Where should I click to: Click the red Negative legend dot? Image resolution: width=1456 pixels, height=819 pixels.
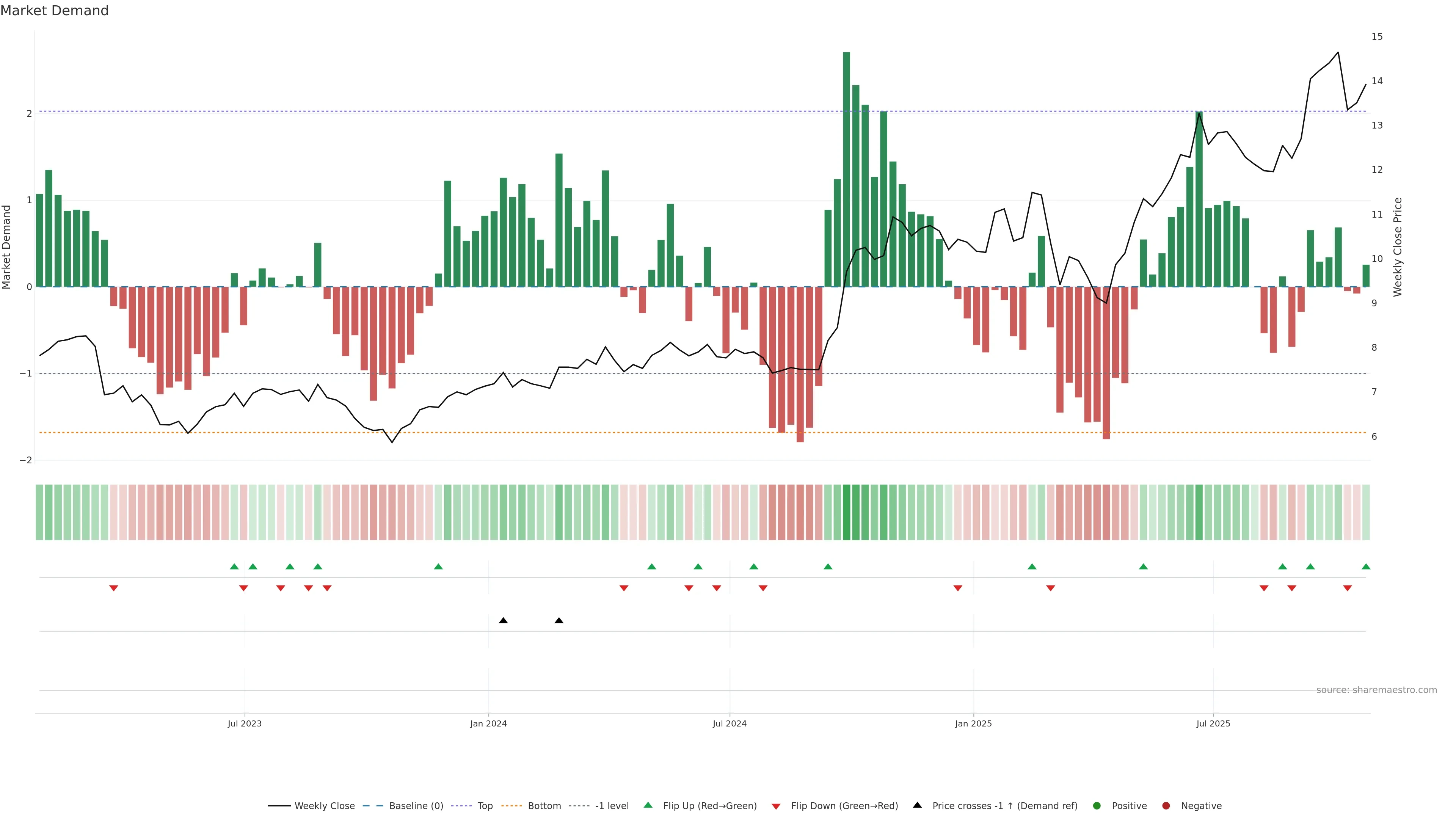pos(1166,806)
